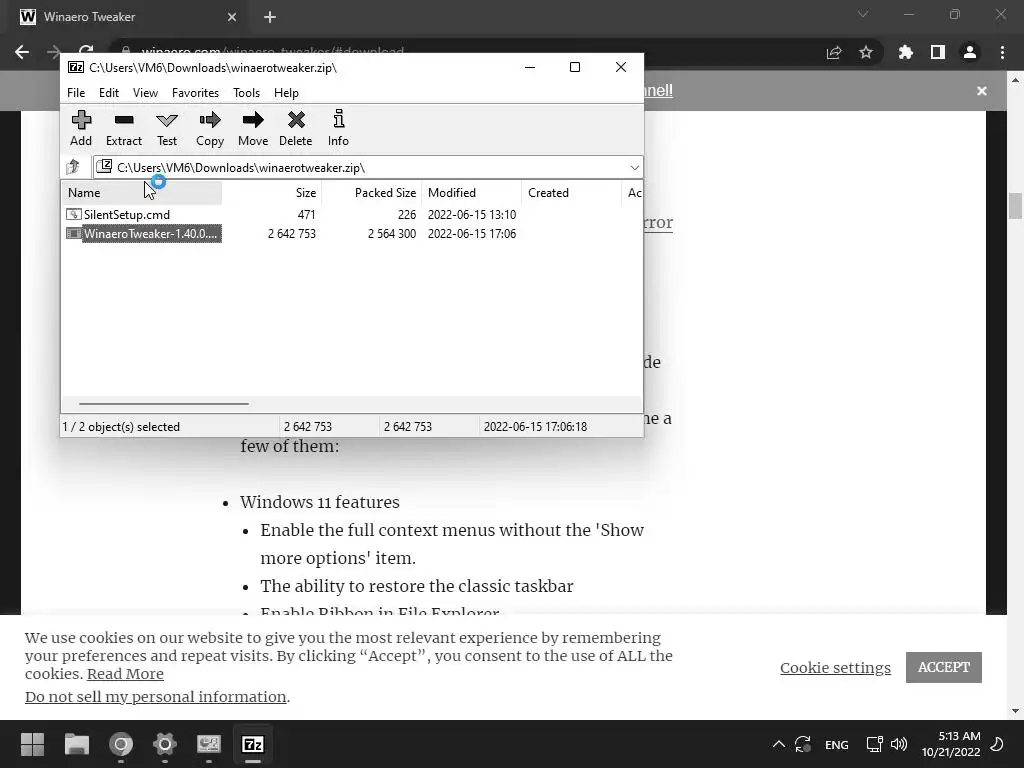Open the Edit menu
The width and height of the screenshot is (1024, 768).
pyautogui.click(x=108, y=93)
